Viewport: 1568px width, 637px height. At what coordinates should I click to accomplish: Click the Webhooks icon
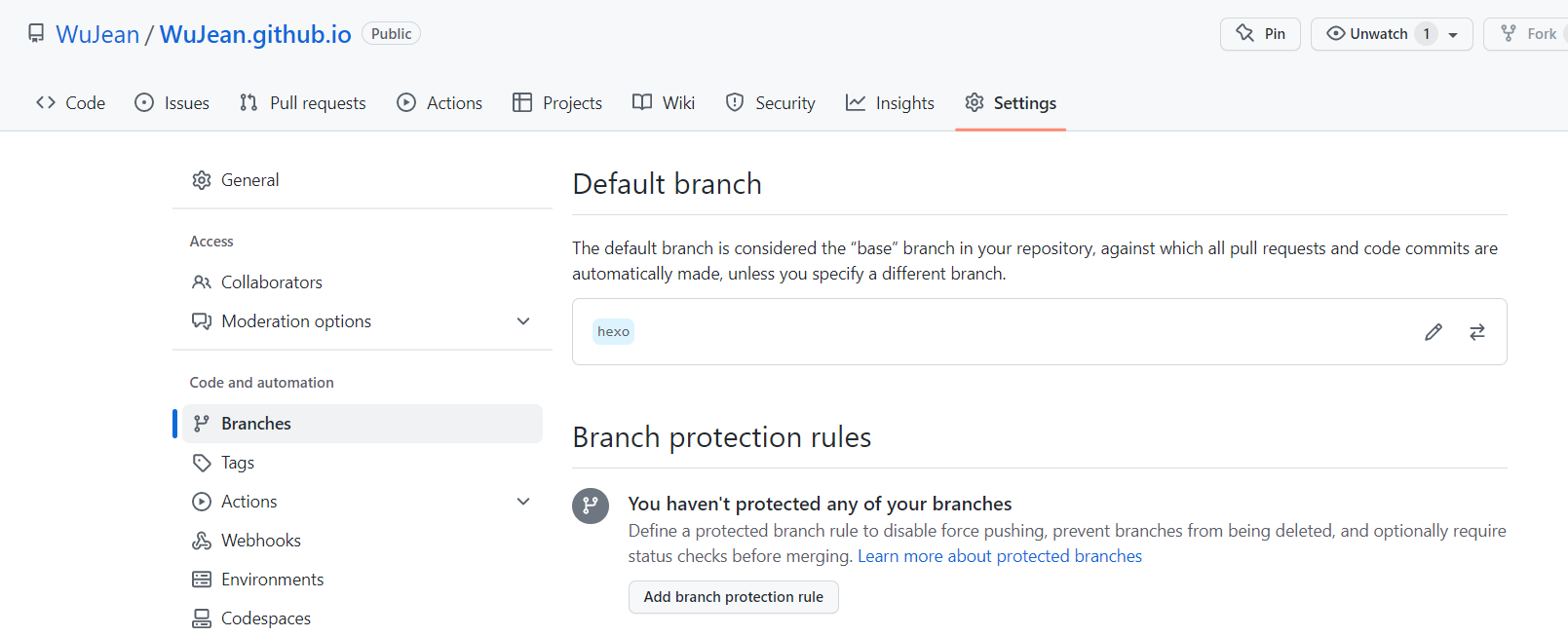[202, 541]
